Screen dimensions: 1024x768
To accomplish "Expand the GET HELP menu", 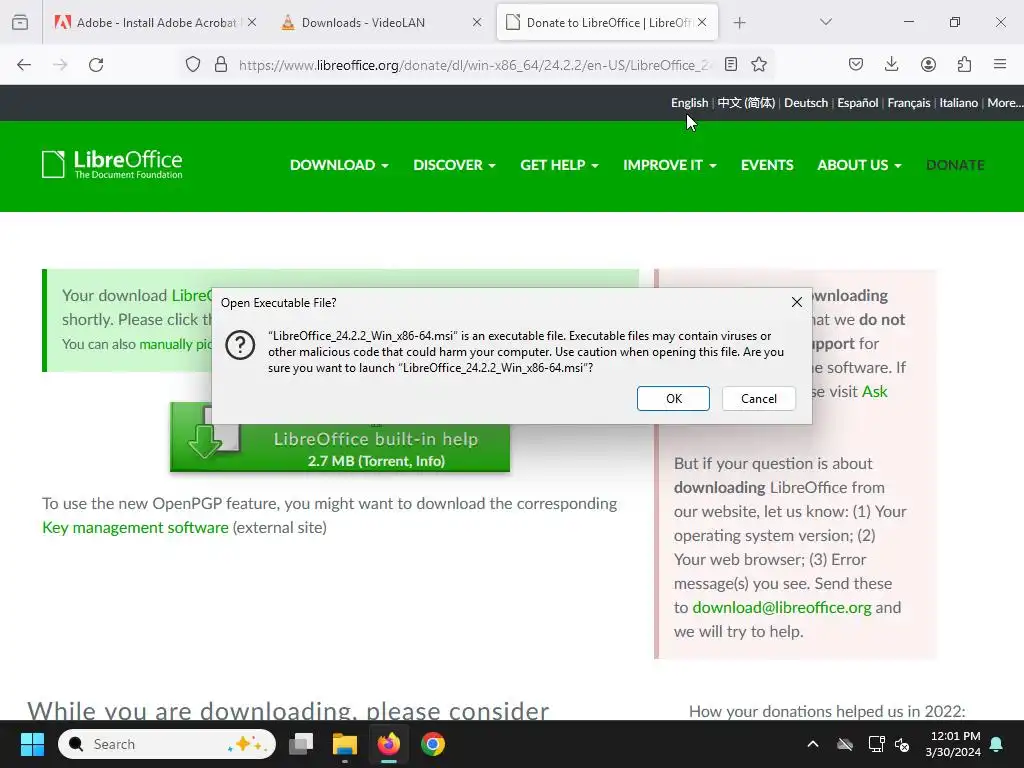I will tap(559, 165).
